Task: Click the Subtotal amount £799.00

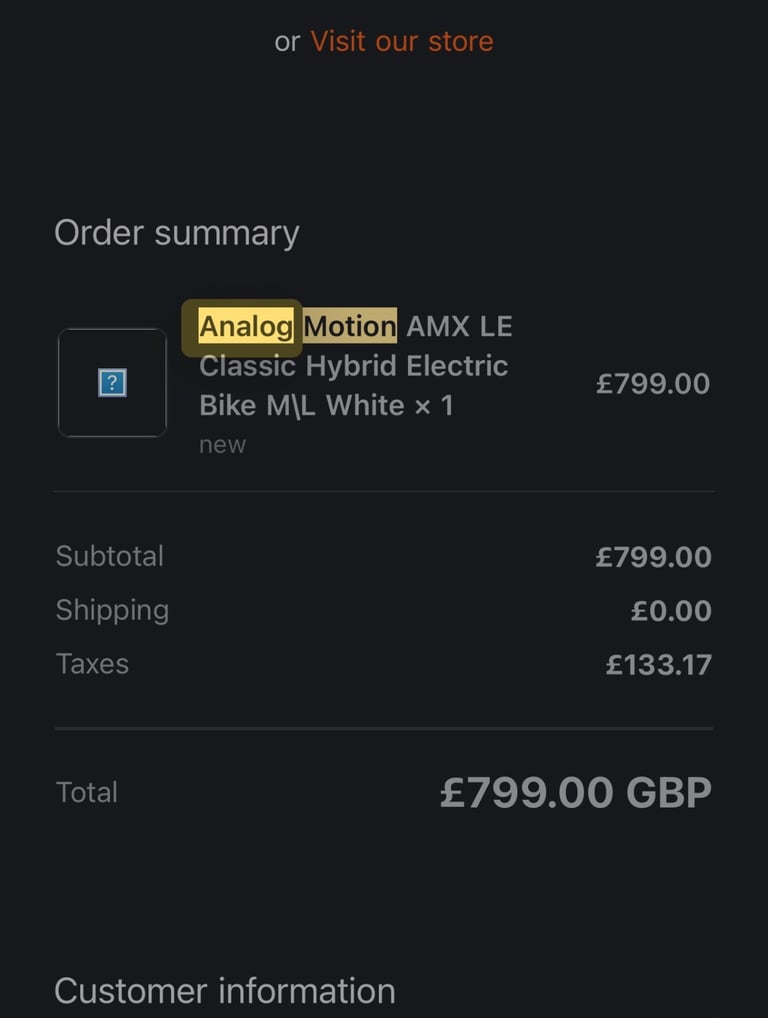Action: pyautogui.click(x=653, y=557)
